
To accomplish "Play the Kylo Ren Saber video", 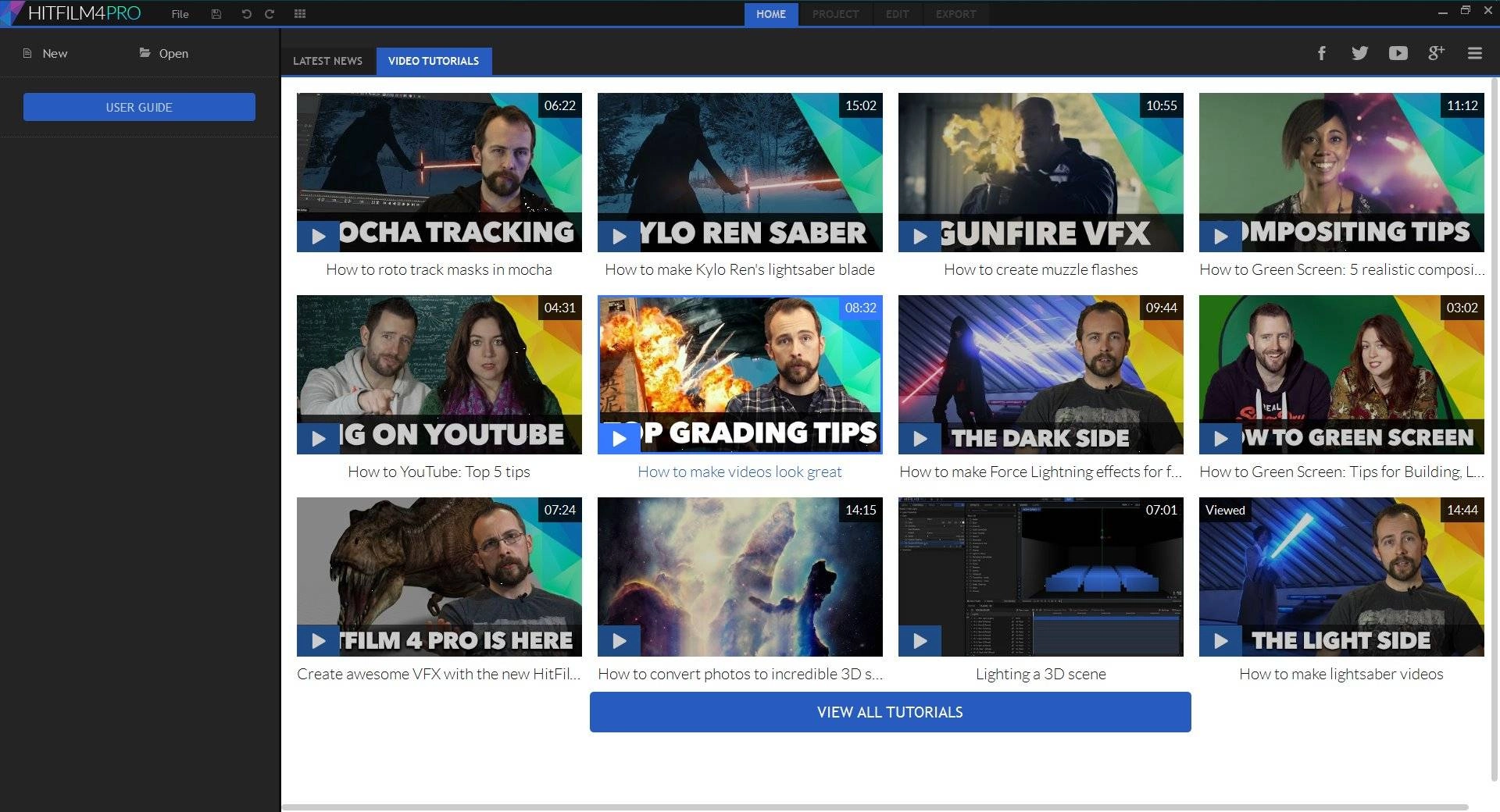I will 619,236.
